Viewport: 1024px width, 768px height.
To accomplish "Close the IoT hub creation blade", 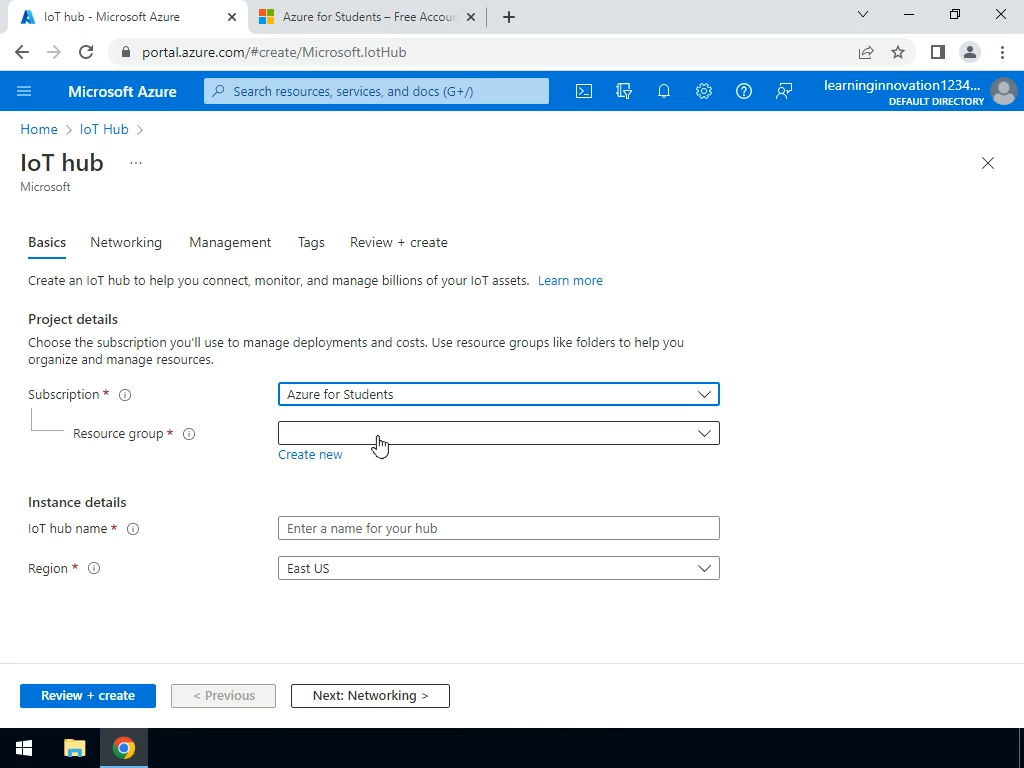I will [987, 163].
